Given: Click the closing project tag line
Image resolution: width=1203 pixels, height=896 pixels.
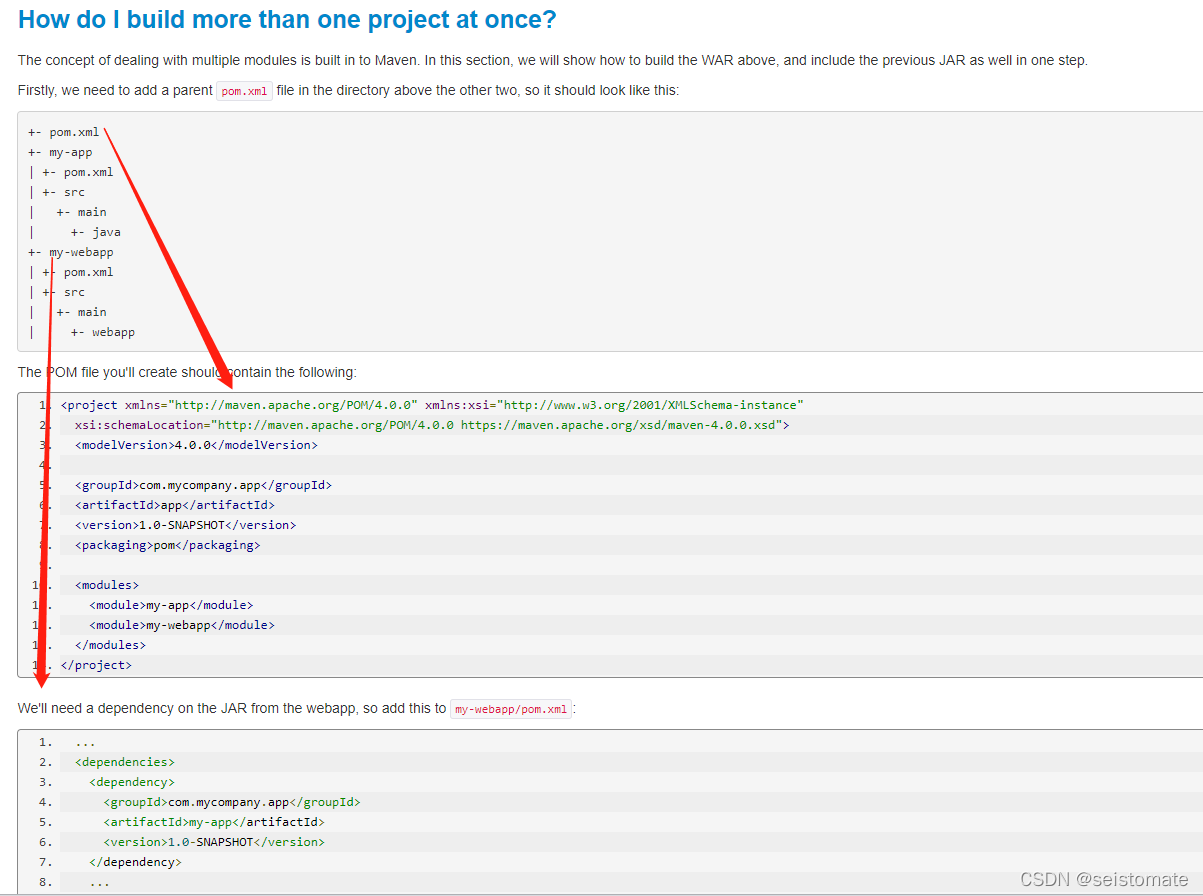Looking at the screenshot, I should 96,665.
